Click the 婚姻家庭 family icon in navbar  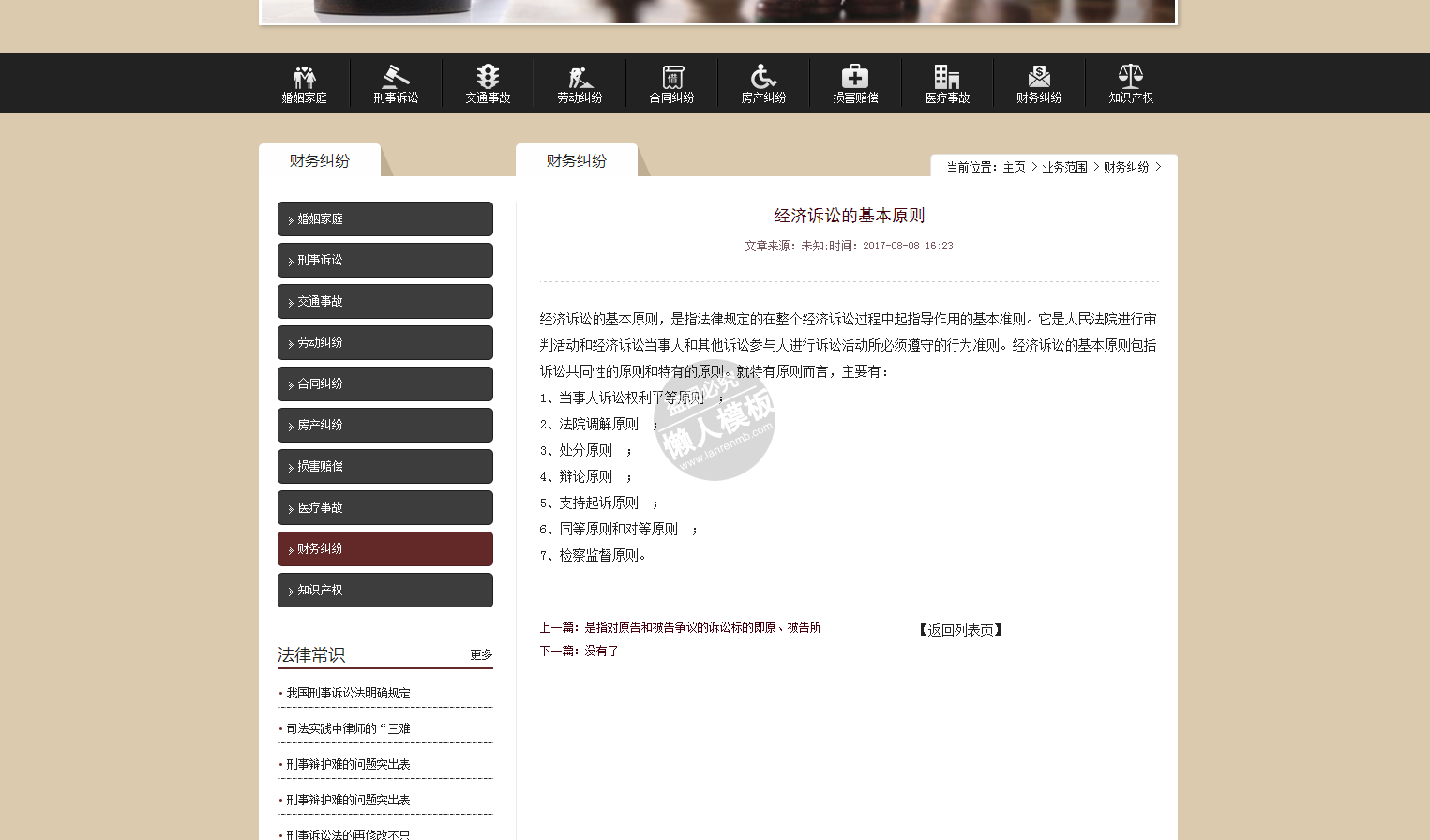pyautogui.click(x=304, y=77)
